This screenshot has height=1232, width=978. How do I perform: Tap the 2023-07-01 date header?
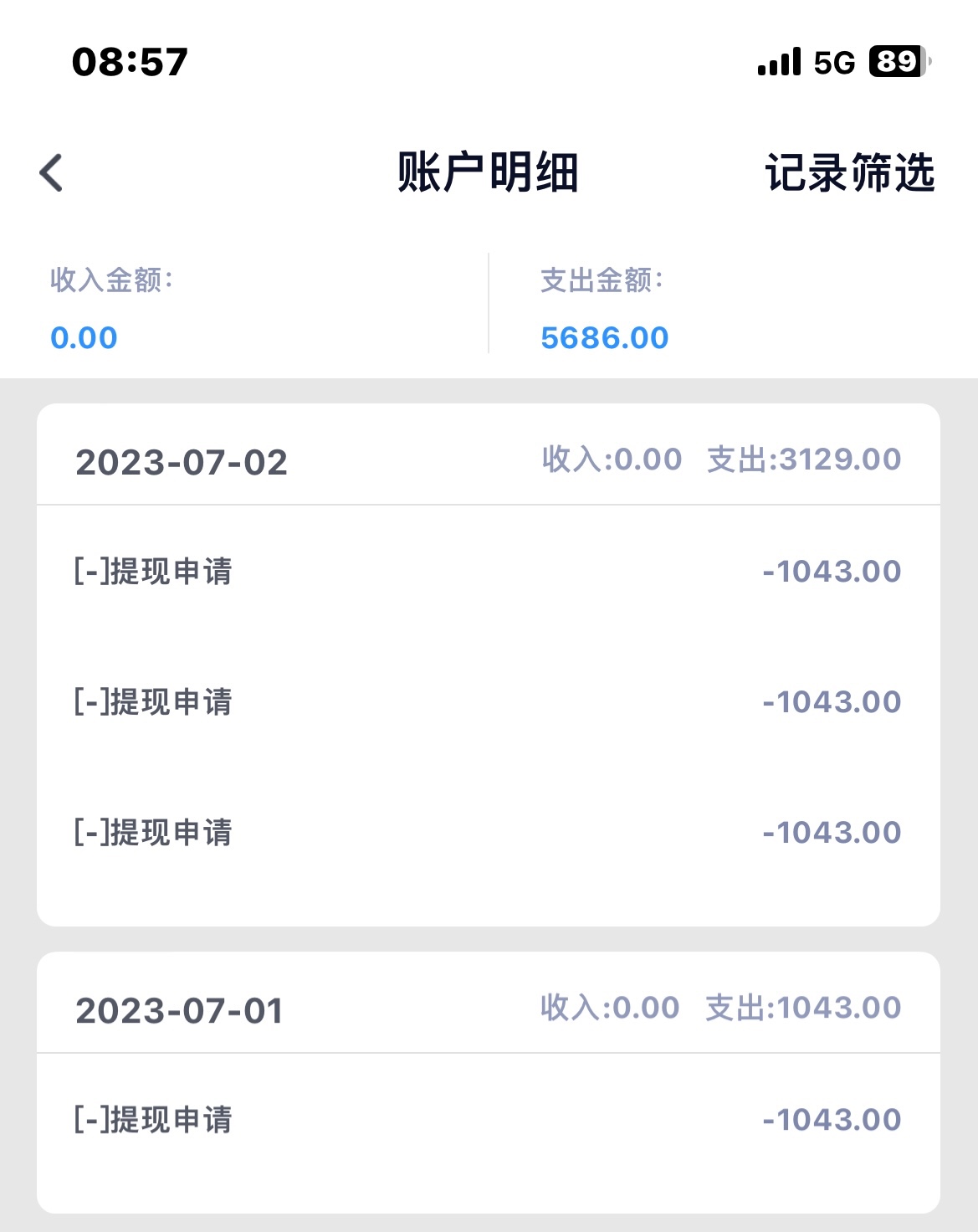point(180,1011)
